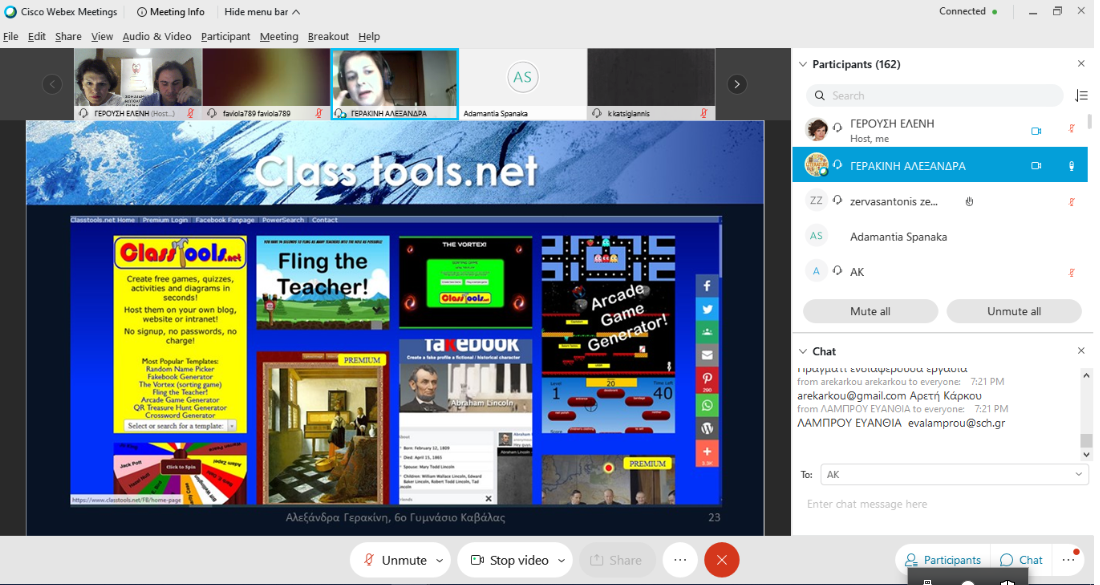Click the Twitter icon on the Classtools page
1100x585 pixels.
click(x=707, y=309)
